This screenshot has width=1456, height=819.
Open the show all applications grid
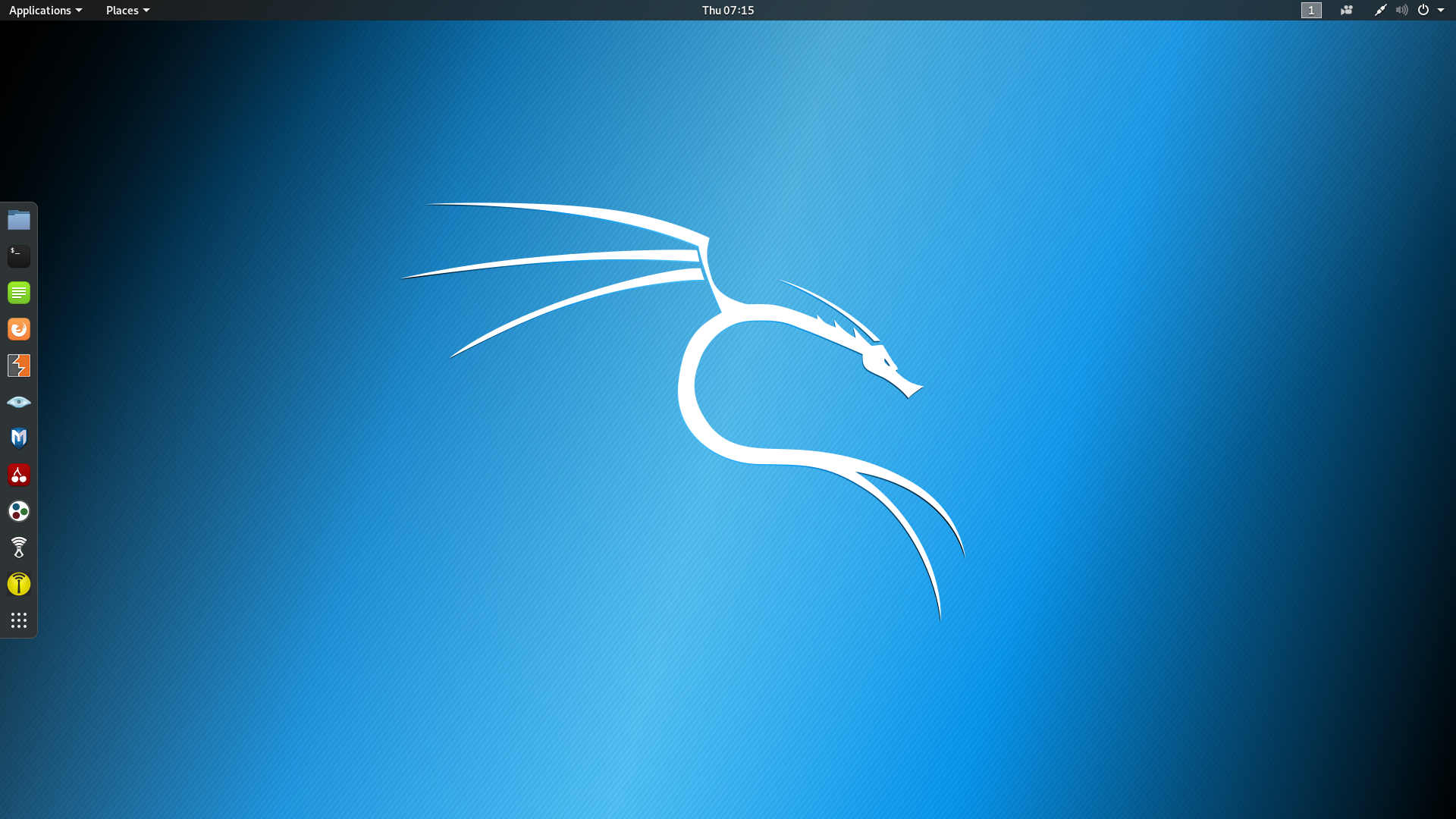tap(18, 620)
